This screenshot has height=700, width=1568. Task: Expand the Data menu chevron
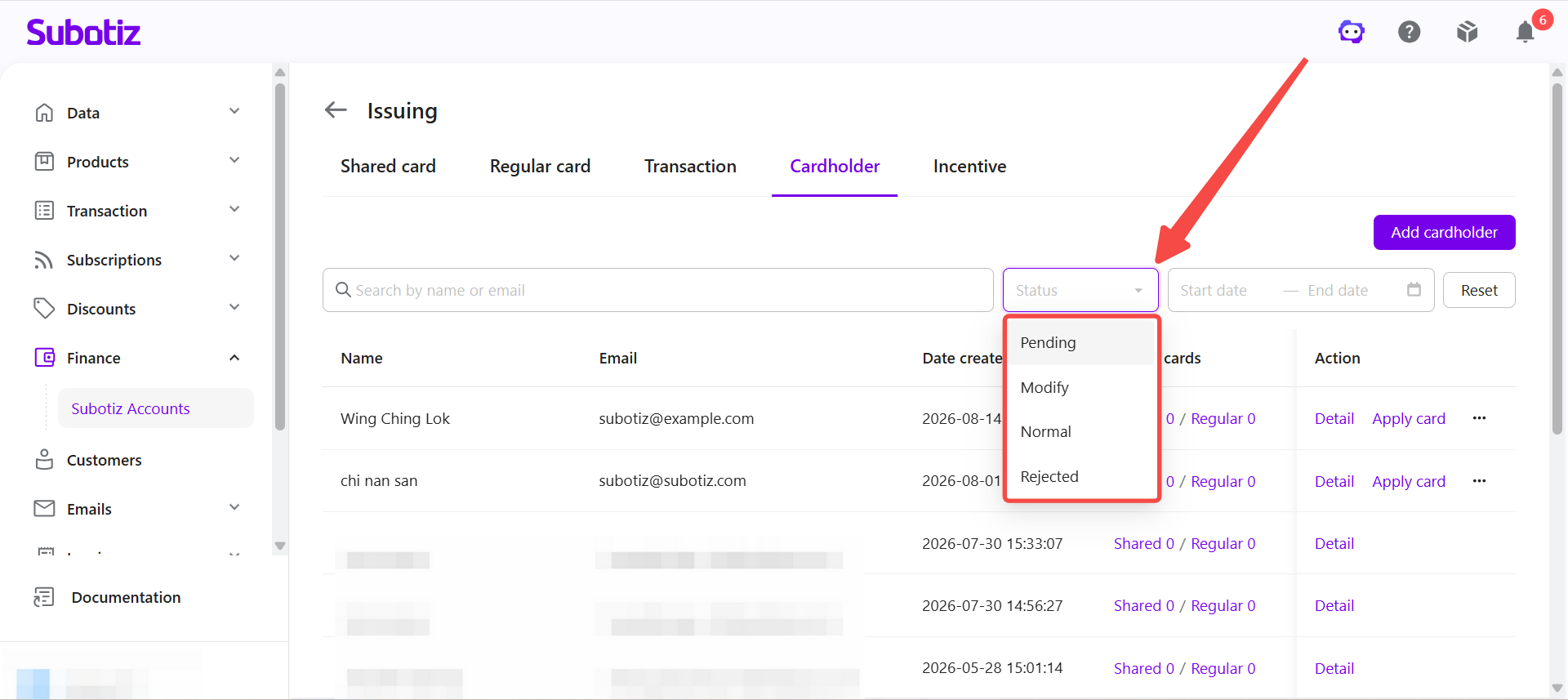(234, 111)
